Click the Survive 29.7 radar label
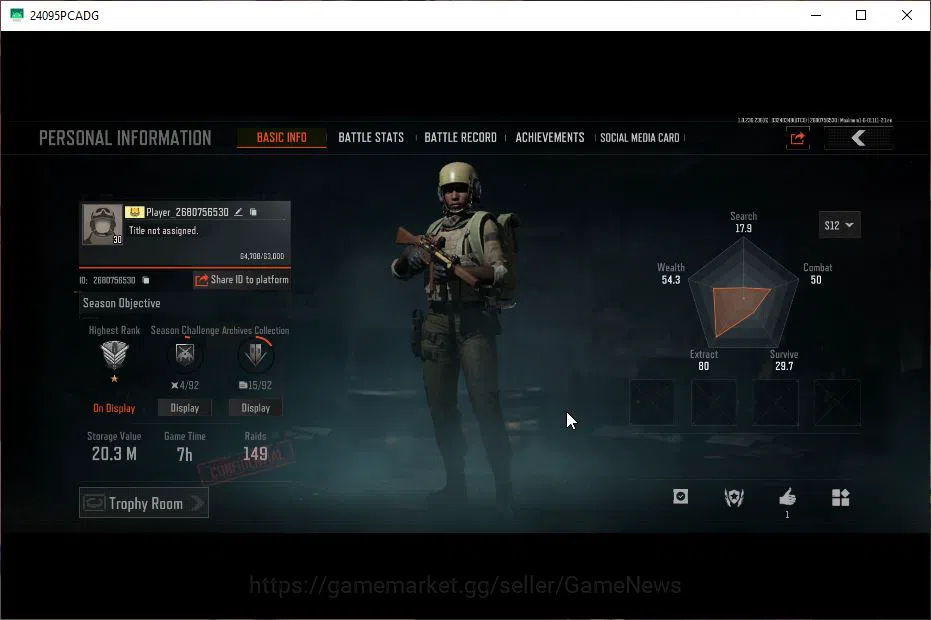Image resolution: width=931 pixels, height=620 pixels. 784,360
